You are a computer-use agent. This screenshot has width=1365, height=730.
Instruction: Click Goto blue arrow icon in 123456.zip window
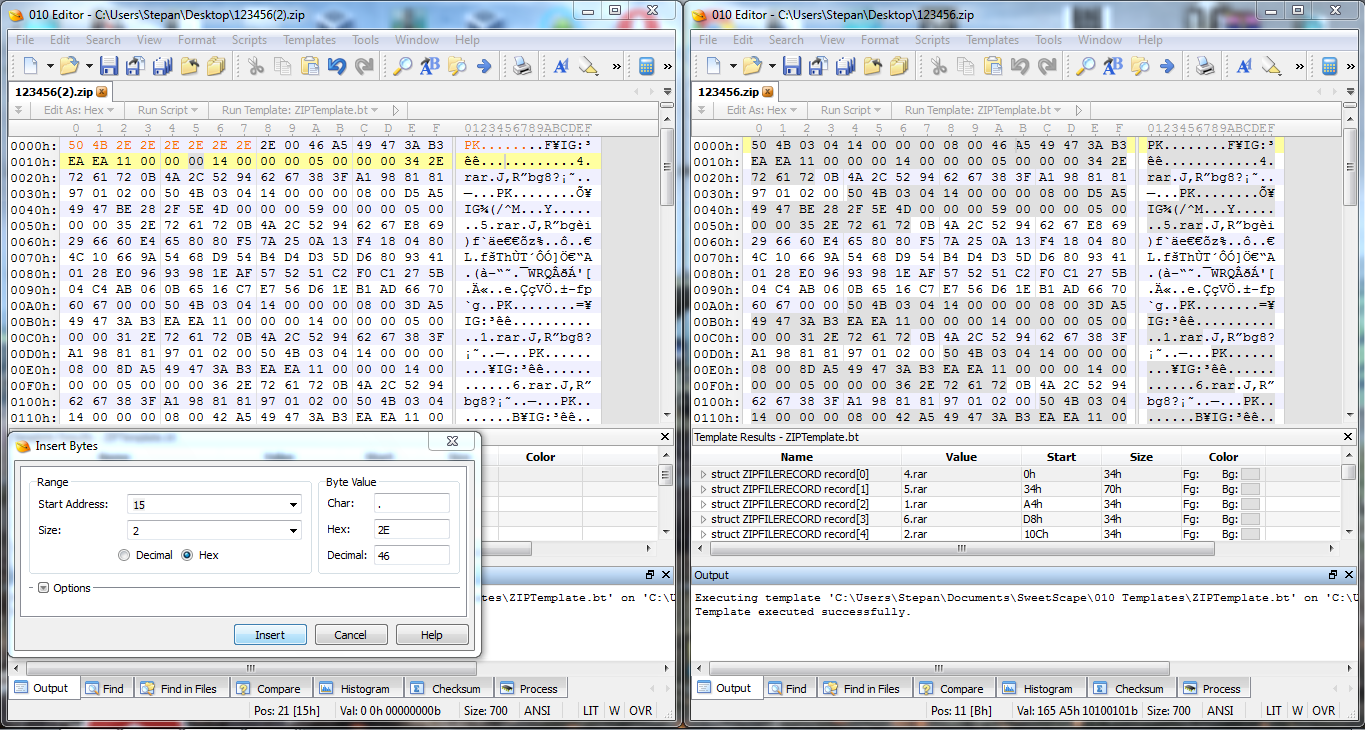1166,67
